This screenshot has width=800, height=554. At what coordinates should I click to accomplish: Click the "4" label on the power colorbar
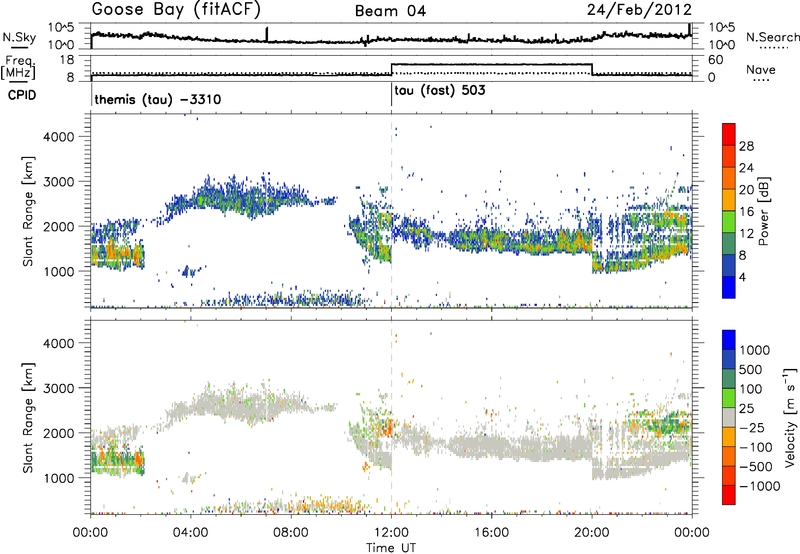click(743, 277)
